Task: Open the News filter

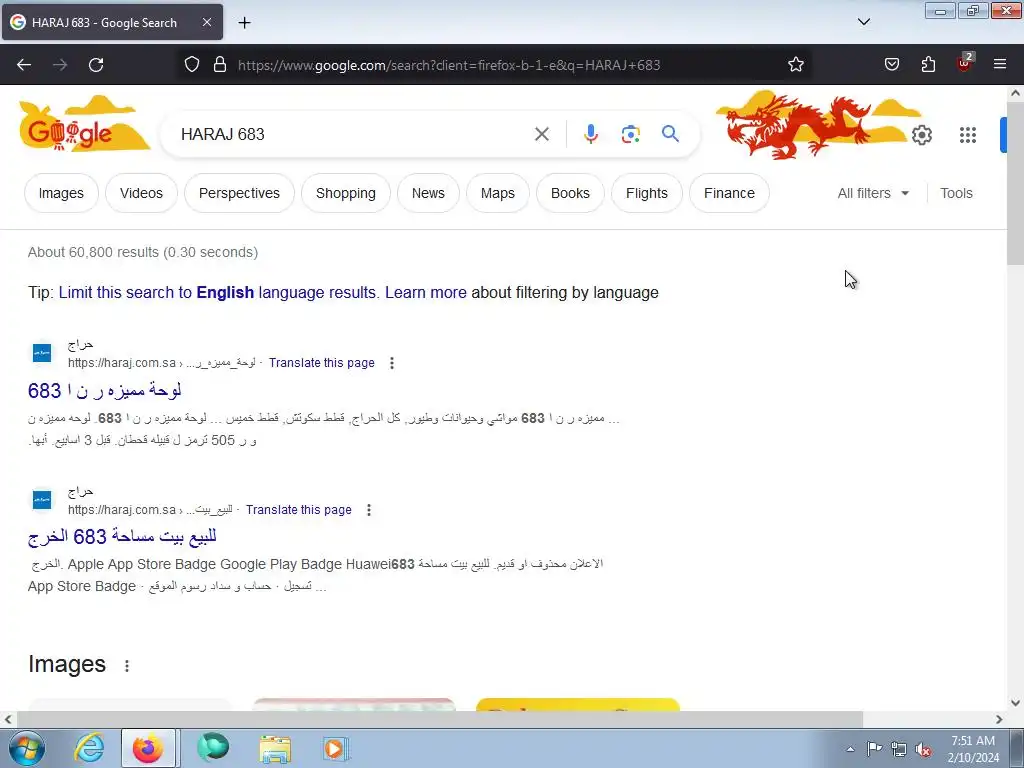Action: [x=428, y=193]
